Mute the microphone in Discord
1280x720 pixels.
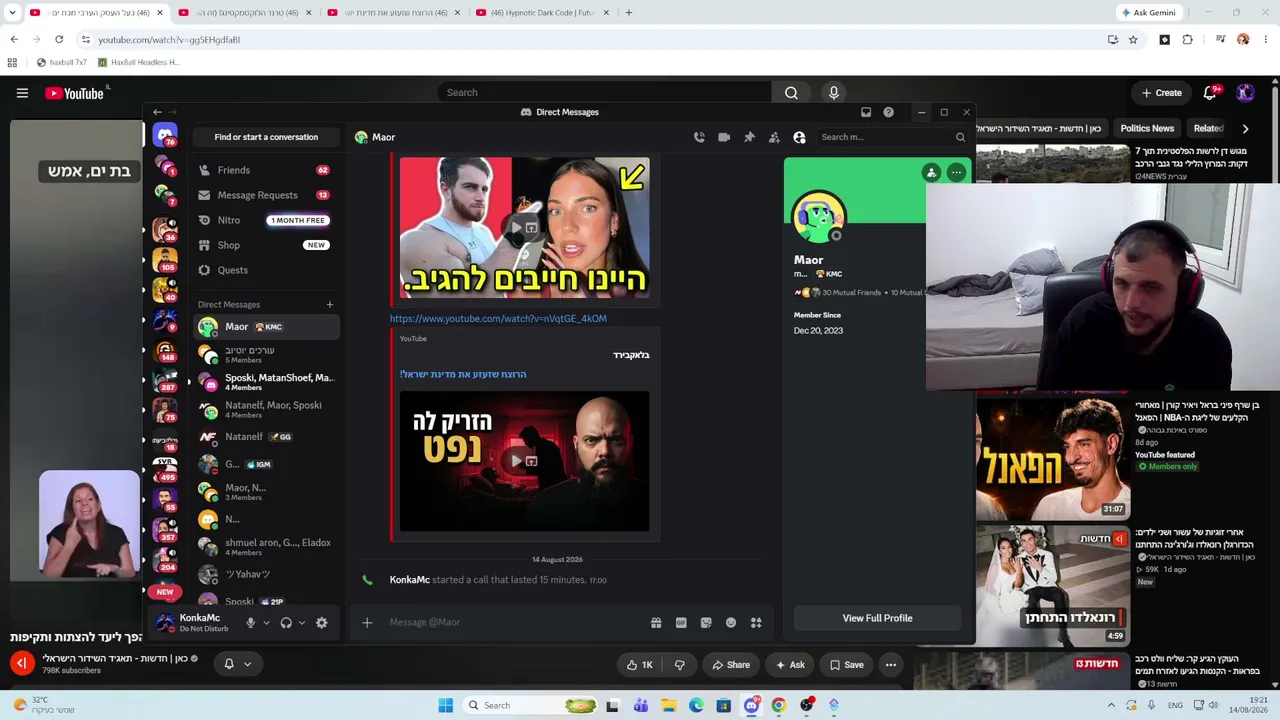[x=251, y=622]
